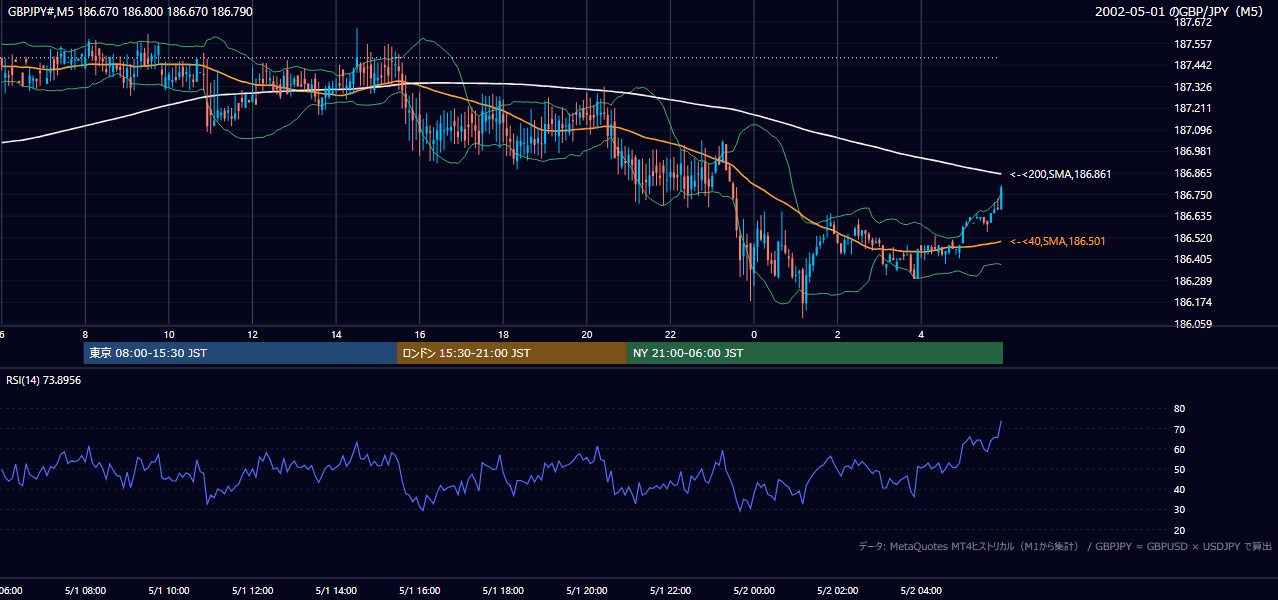Select the ロンドン 15:30-21:00 JST session bar
The height and width of the screenshot is (600, 1278).
pyautogui.click(x=512, y=353)
